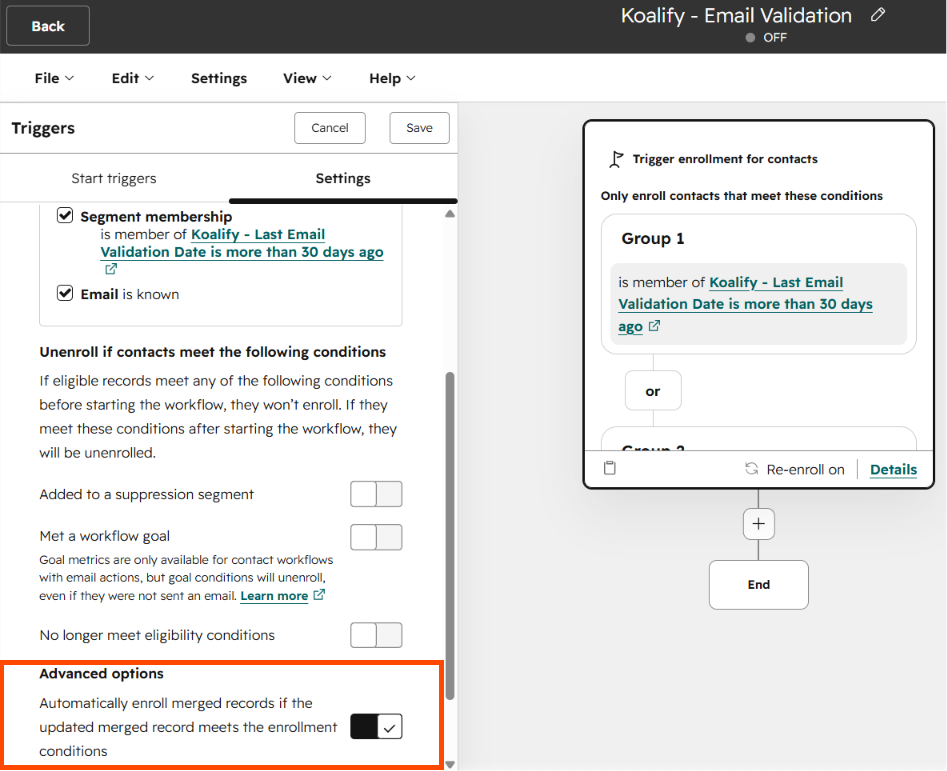The image size is (947, 771).
Task: Click the 'or' connector between groups
Action: [653, 391]
